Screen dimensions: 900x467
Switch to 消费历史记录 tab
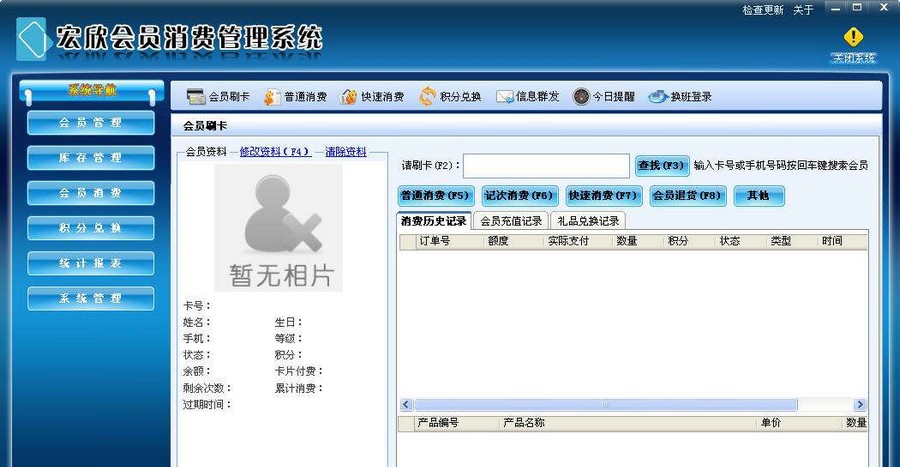(x=433, y=221)
